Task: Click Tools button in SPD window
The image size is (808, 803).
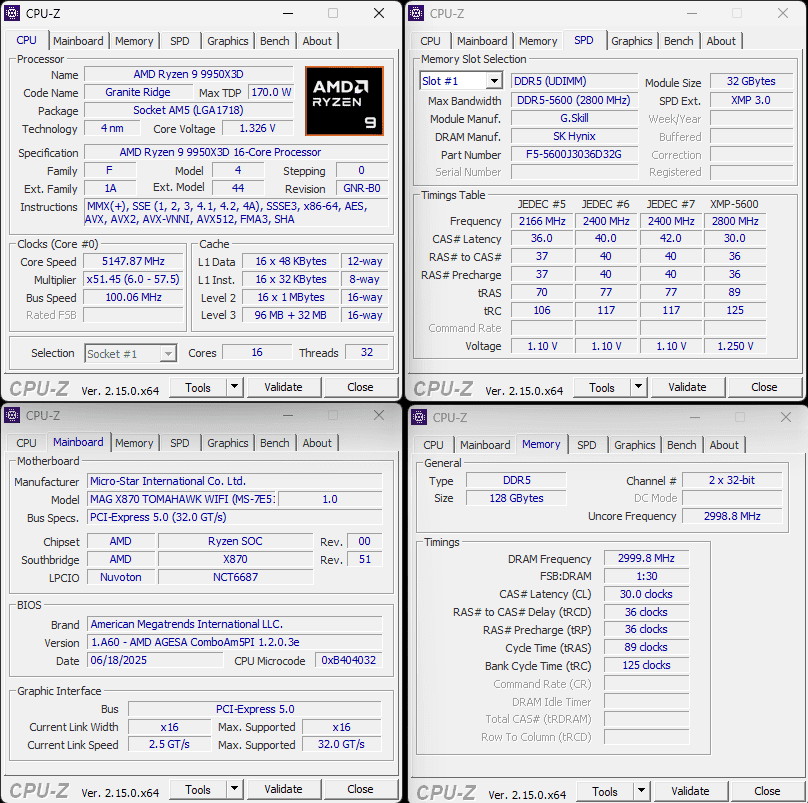Action: (x=602, y=387)
